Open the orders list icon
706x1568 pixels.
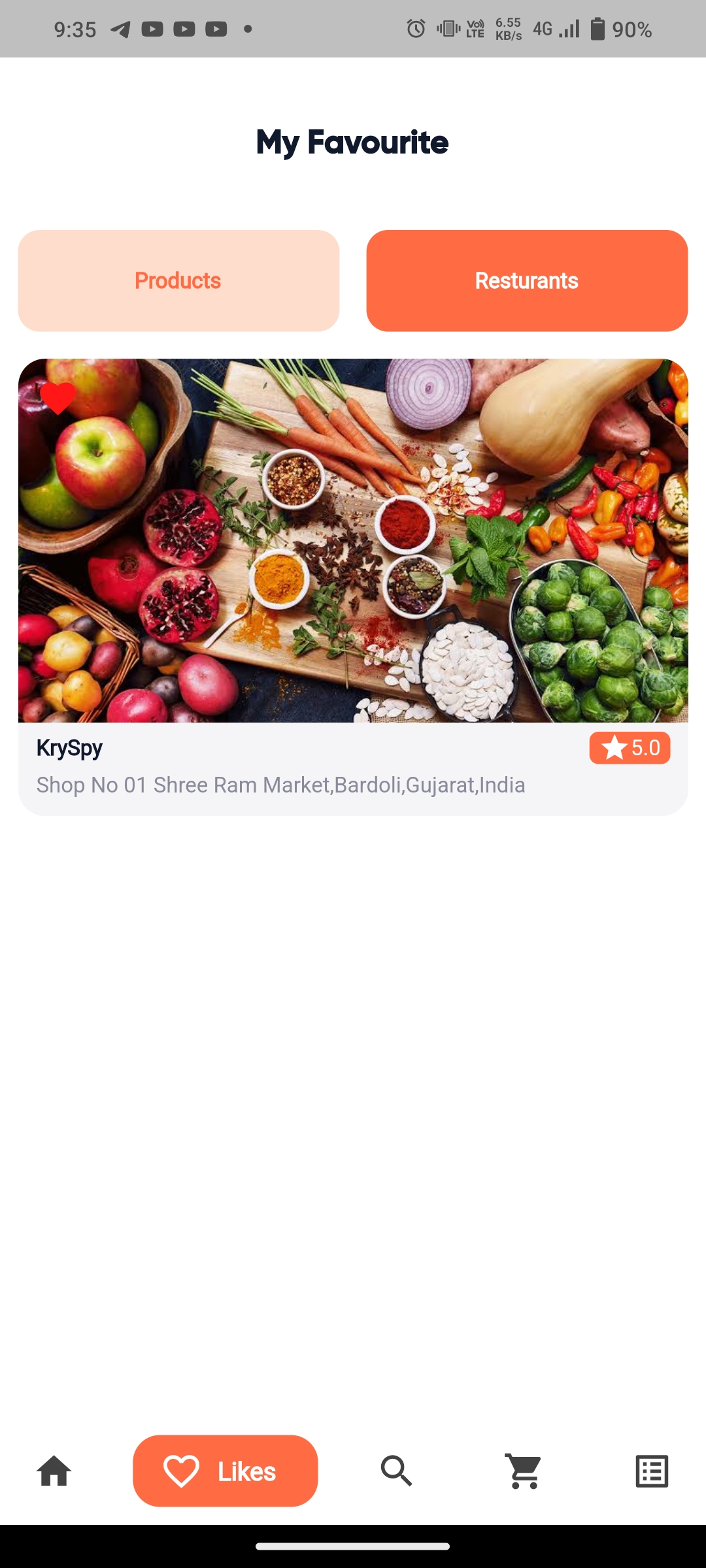pyautogui.click(x=652, y=1471)
